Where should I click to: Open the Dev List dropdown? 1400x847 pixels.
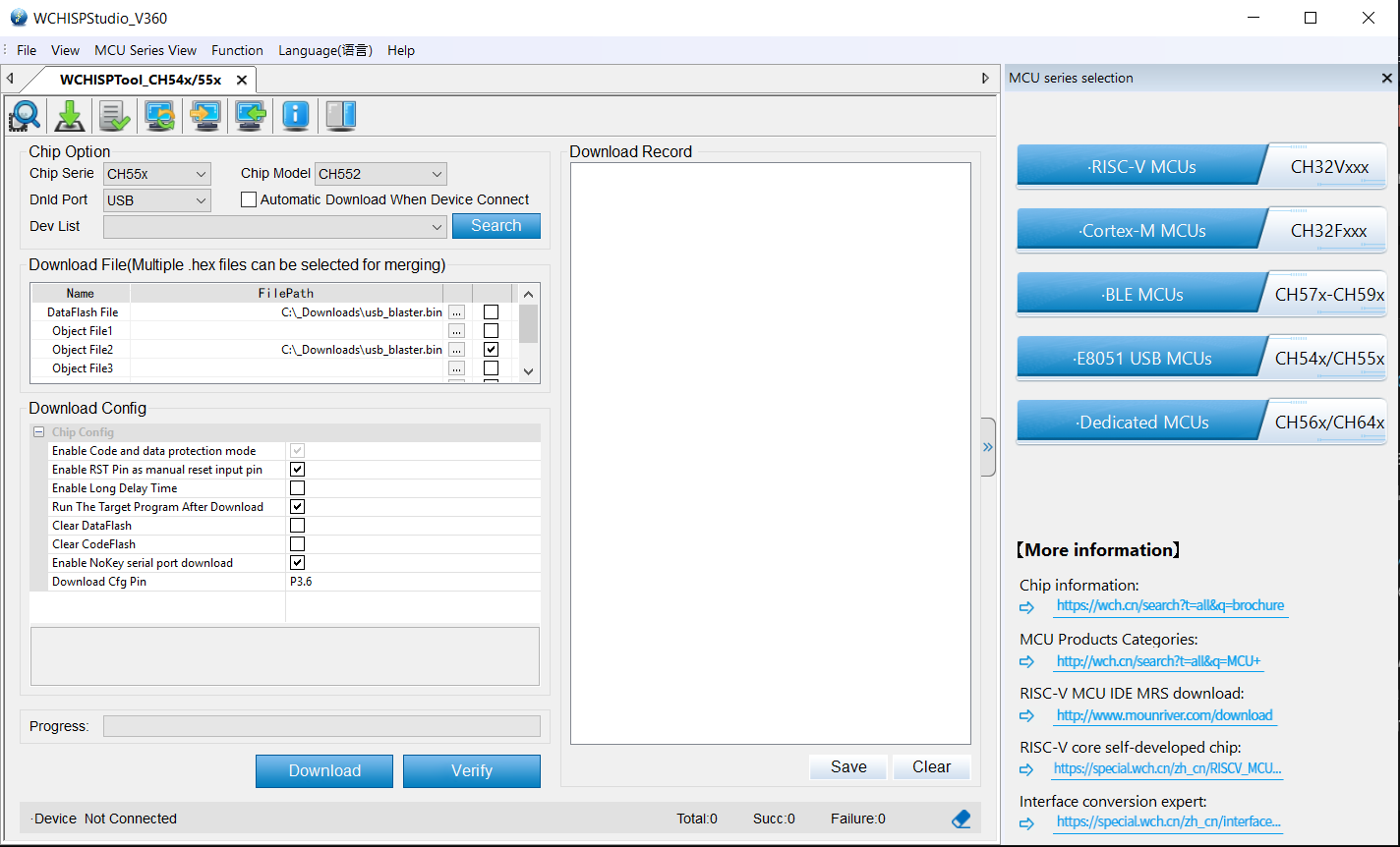click(x=275, y=227)
